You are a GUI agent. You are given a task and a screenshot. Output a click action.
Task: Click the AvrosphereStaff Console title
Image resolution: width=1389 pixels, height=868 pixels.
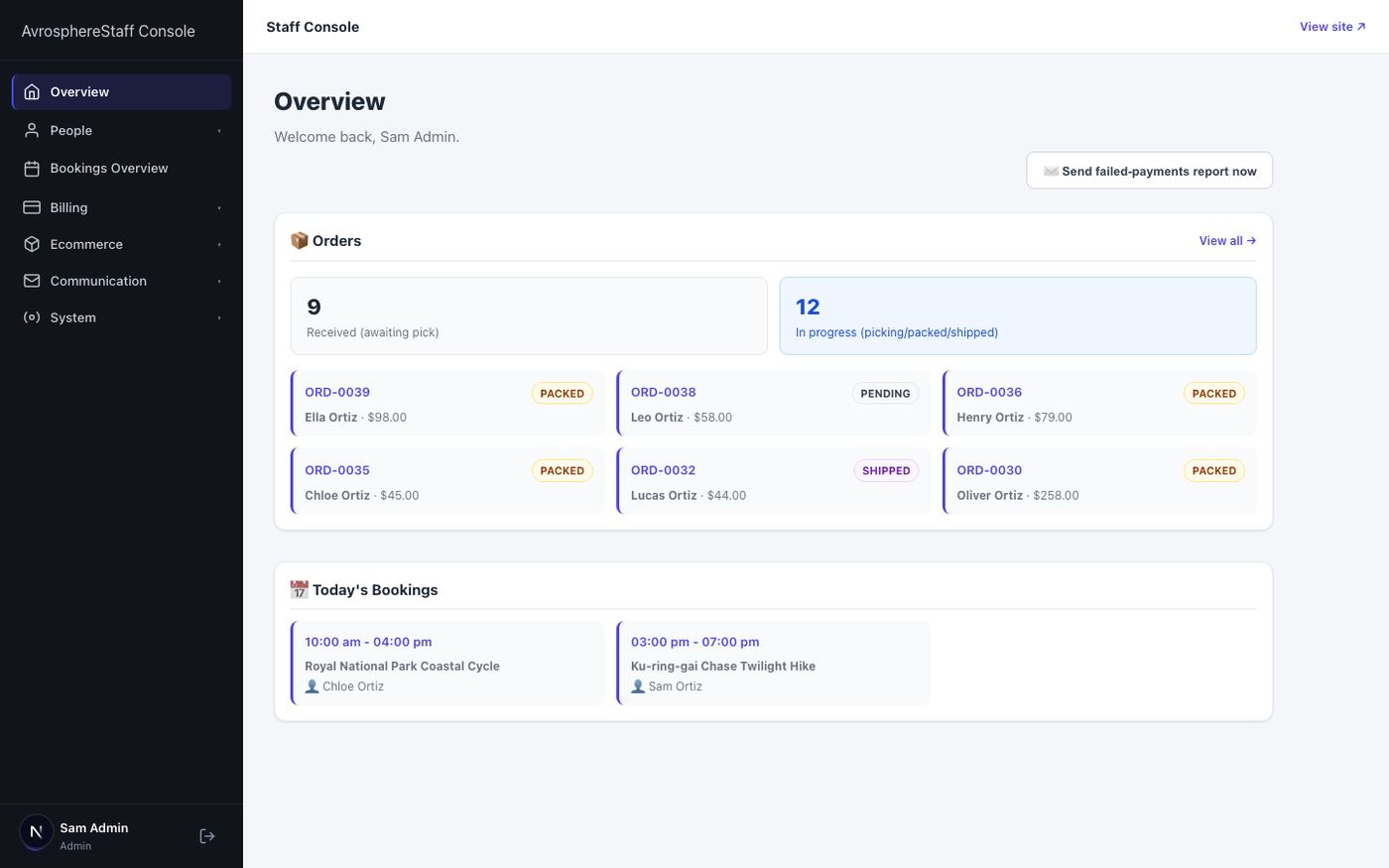click(108, 31)
